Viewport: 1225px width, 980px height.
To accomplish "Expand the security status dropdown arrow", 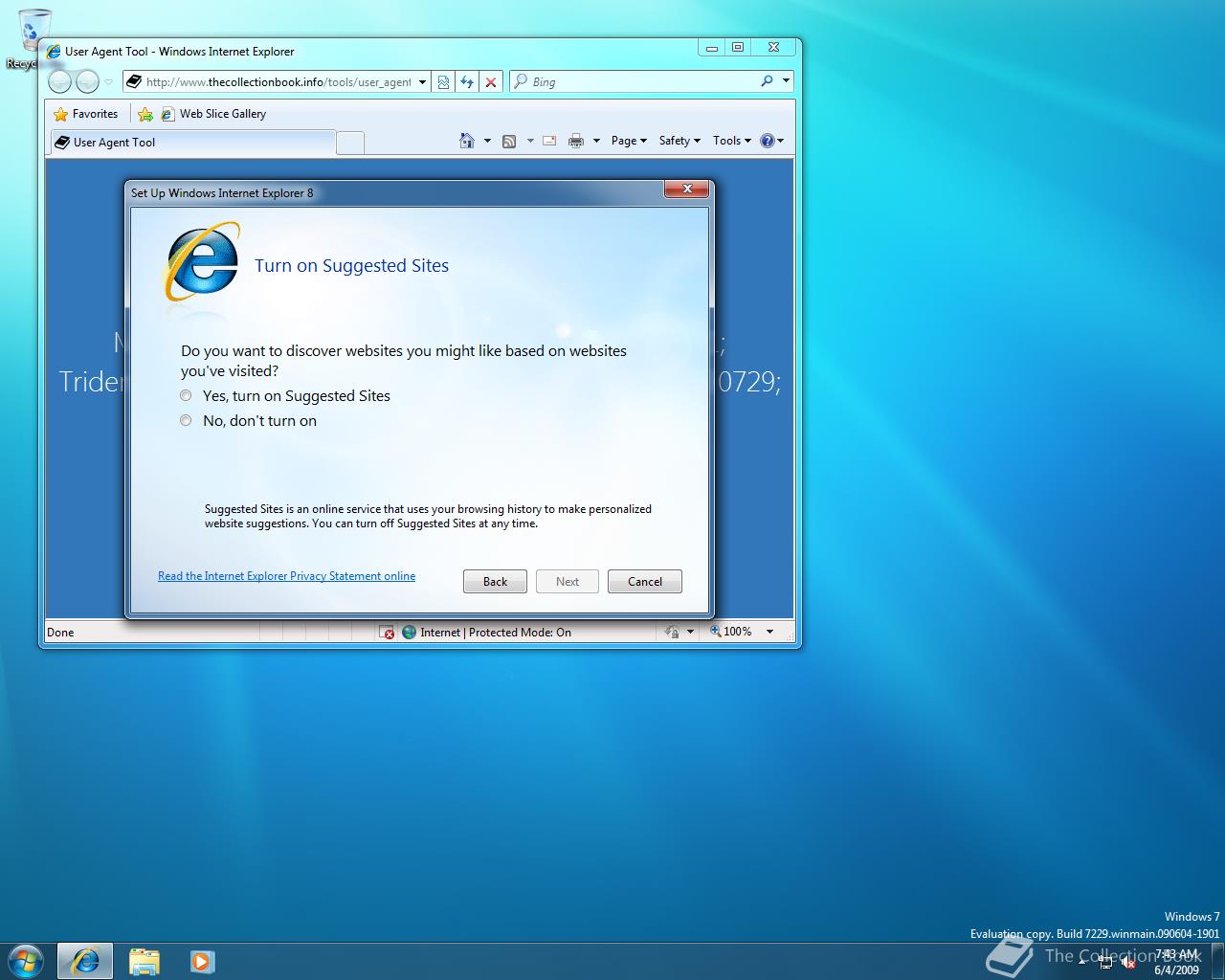I will click(x=690, y=632).
